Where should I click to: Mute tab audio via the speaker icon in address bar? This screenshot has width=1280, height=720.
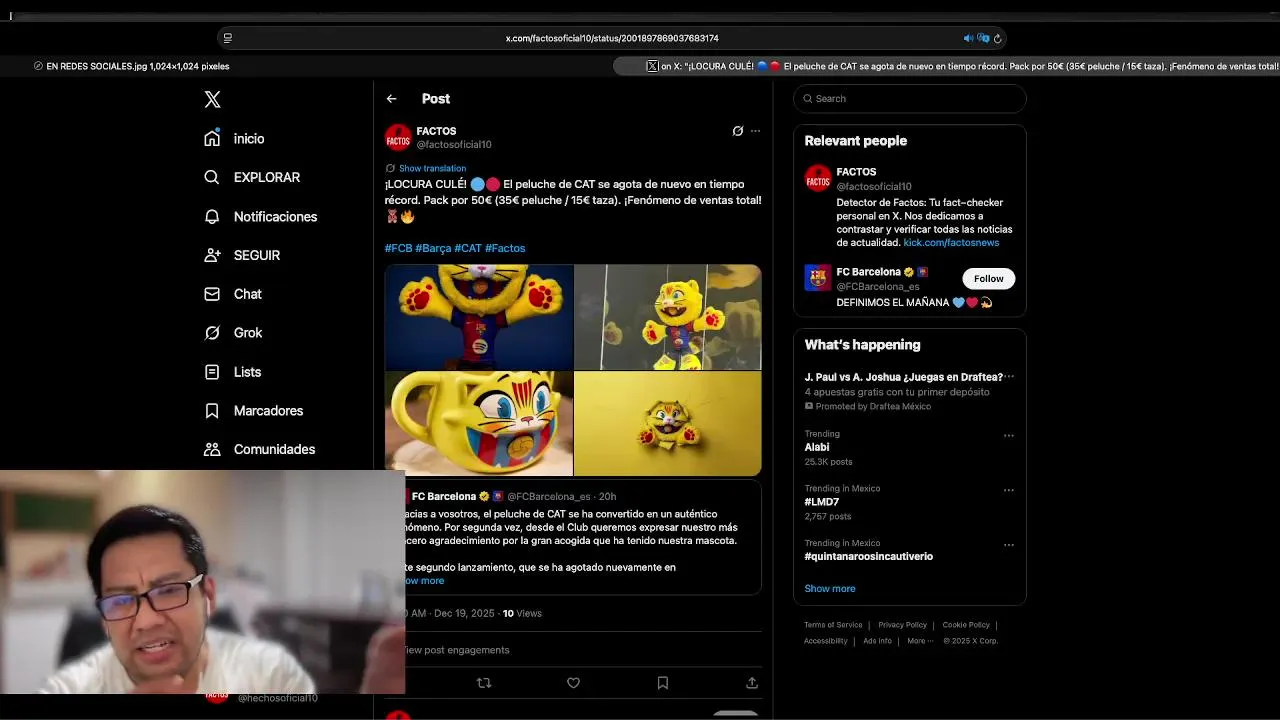click(x=968, y=38)
